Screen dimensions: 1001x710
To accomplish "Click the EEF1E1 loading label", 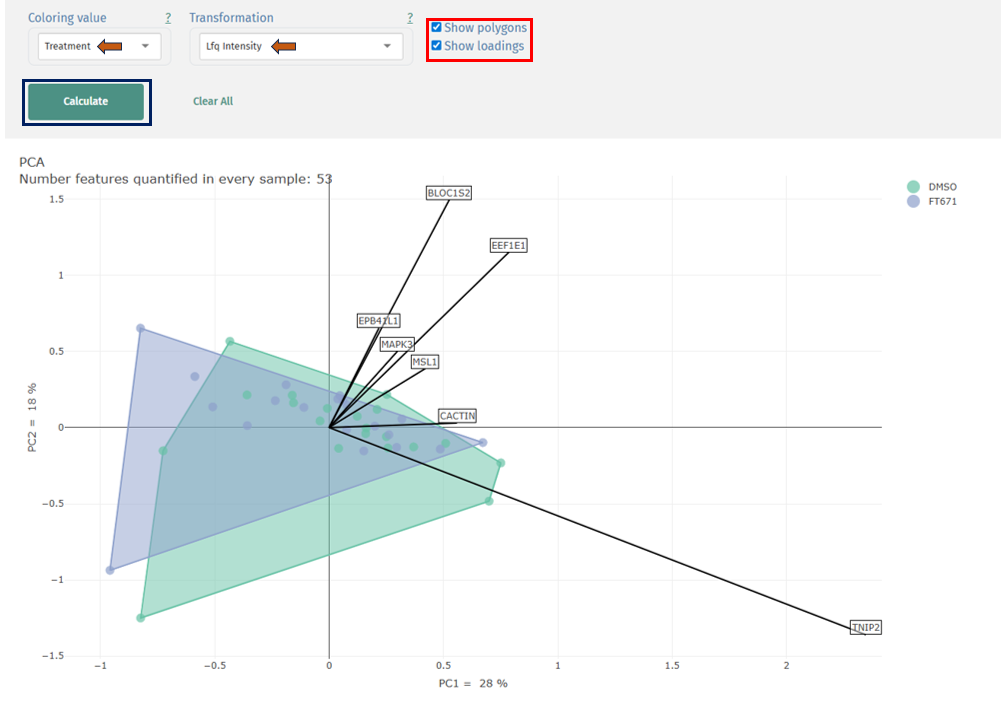I will (507, 245).
